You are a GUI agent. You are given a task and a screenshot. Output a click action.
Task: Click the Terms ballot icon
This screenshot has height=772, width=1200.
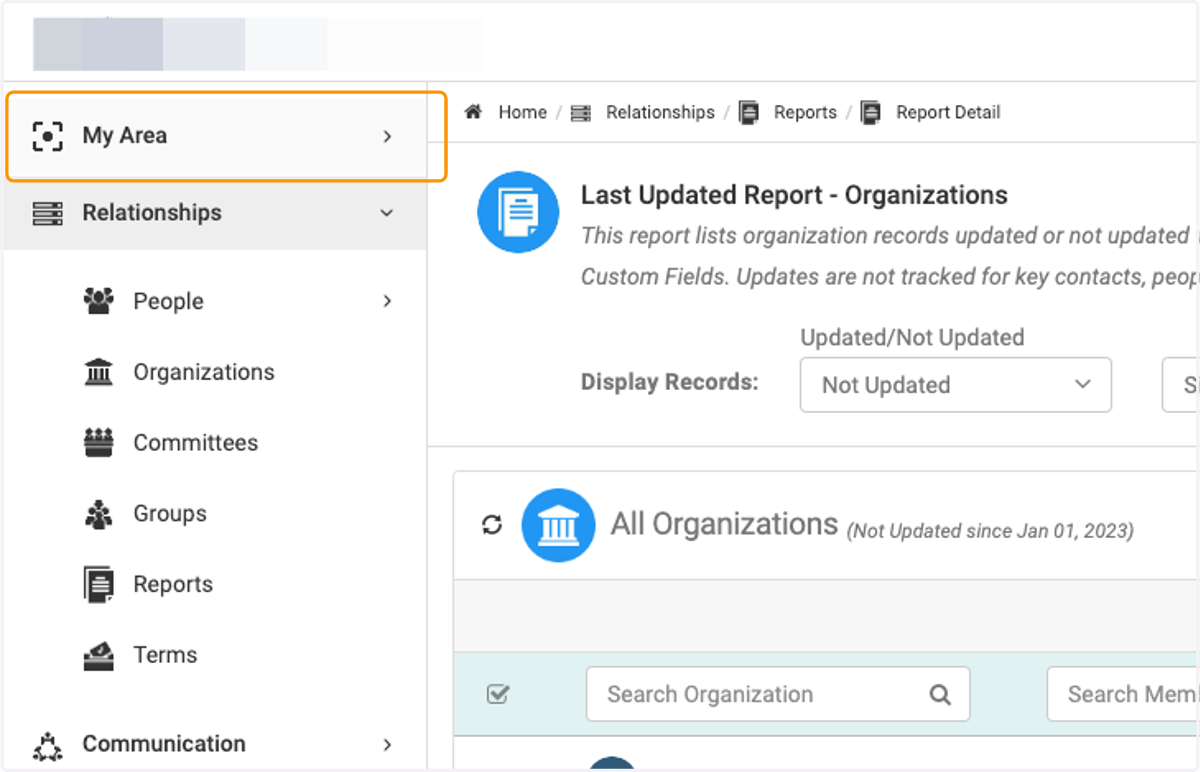99,655
